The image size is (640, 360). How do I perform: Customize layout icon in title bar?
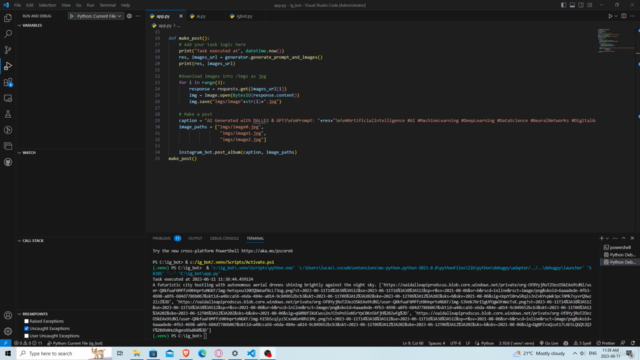(590, 5)
